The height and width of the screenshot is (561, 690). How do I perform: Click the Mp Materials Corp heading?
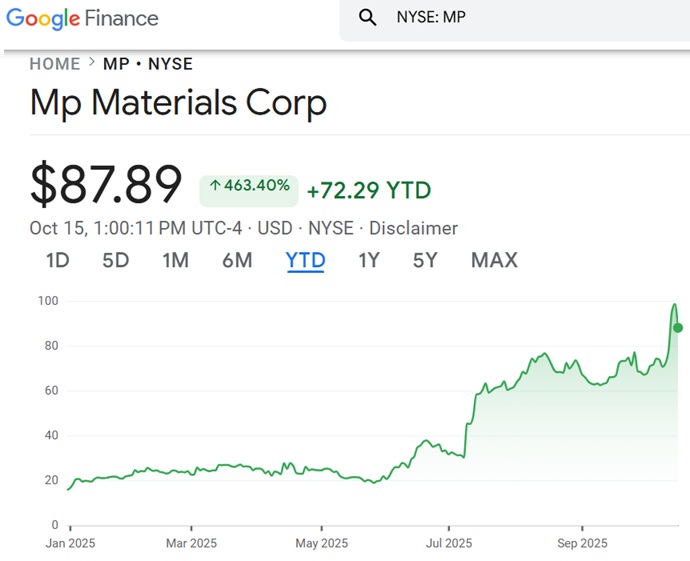(x=179, y=103)
